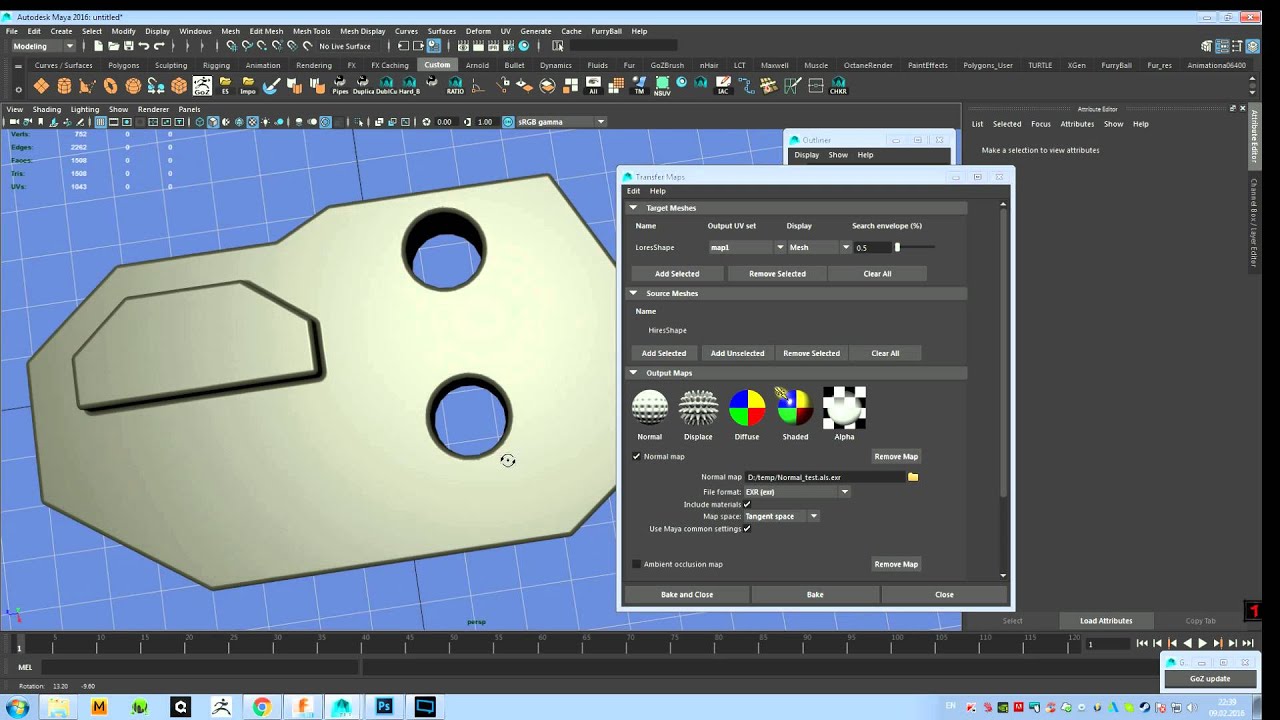Select the Diffuse output map icon
This screenshot has height=720, width=1280.
tap(747, 408)
